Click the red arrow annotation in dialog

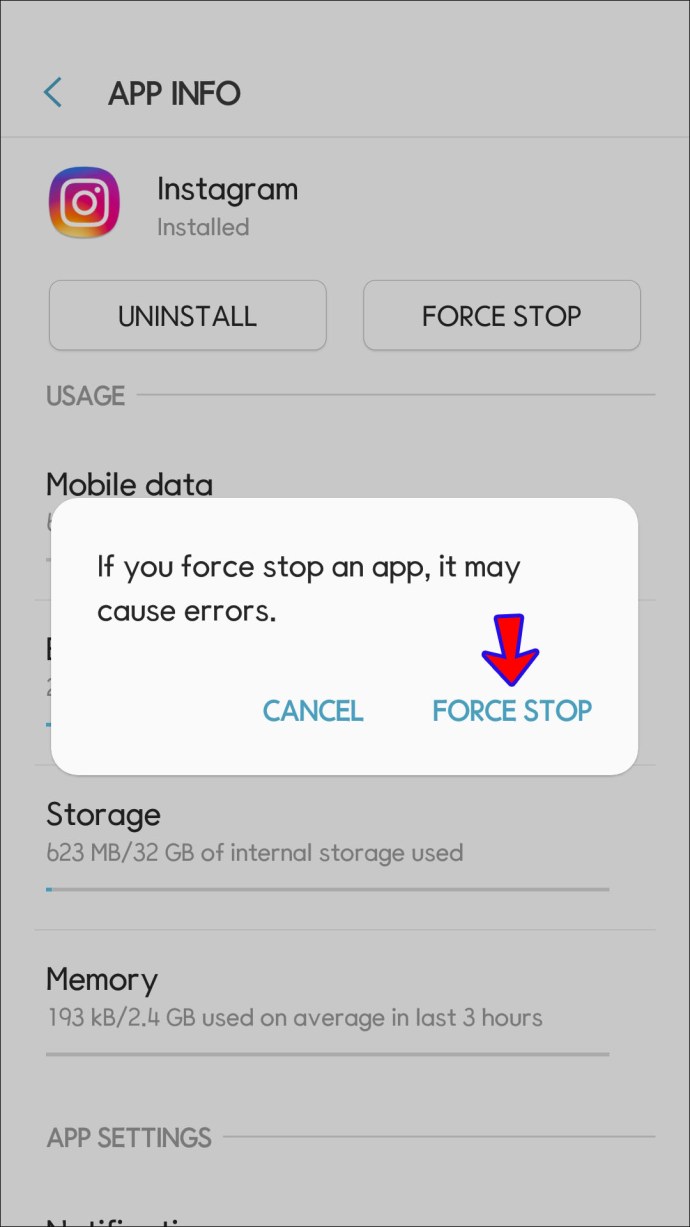(x=510, y=649)
